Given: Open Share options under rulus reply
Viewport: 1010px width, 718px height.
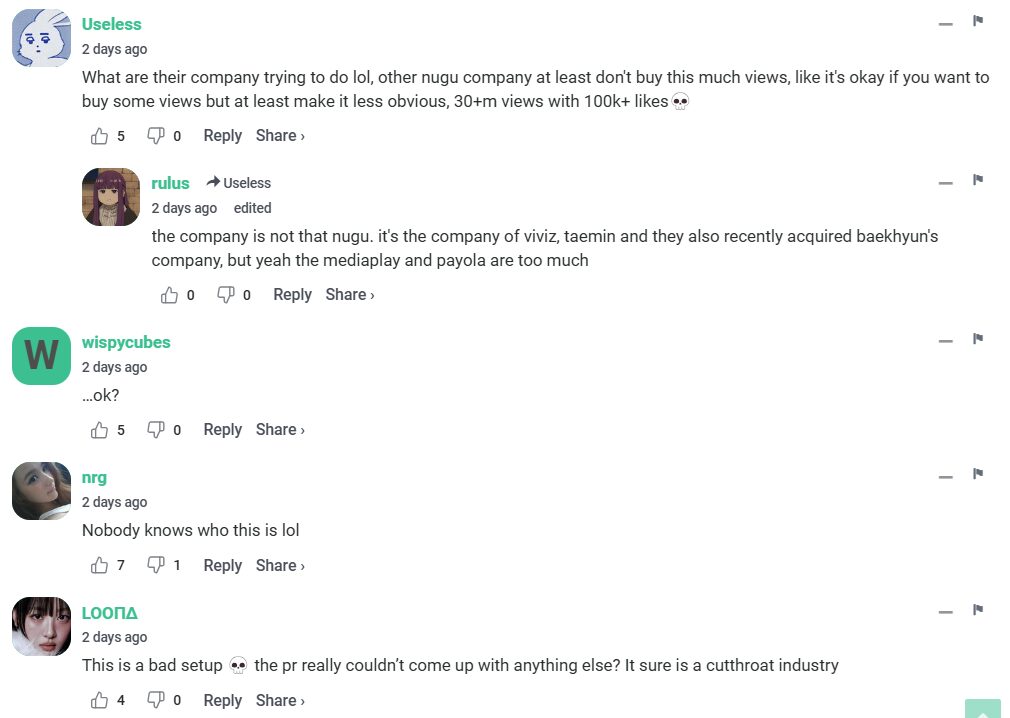Looking at the screenshot, I should click(350, 295).
